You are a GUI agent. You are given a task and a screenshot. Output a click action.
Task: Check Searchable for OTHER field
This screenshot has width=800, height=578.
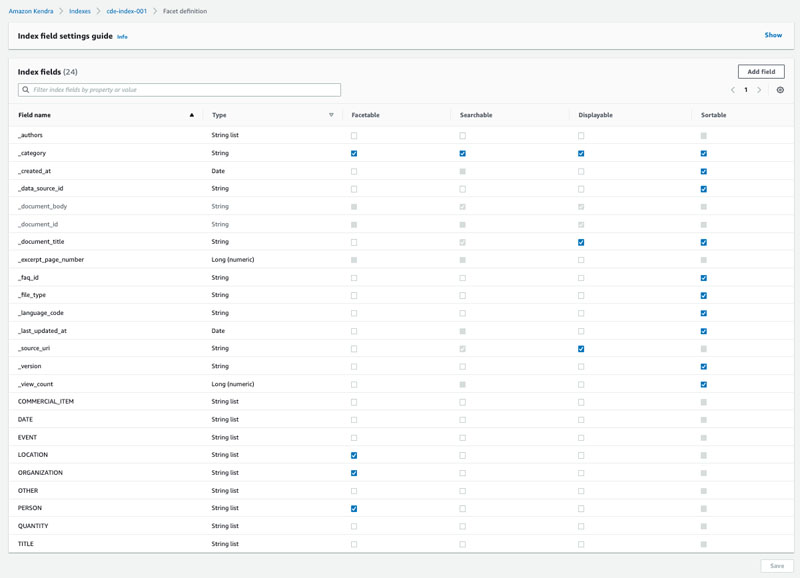(462, 491)
